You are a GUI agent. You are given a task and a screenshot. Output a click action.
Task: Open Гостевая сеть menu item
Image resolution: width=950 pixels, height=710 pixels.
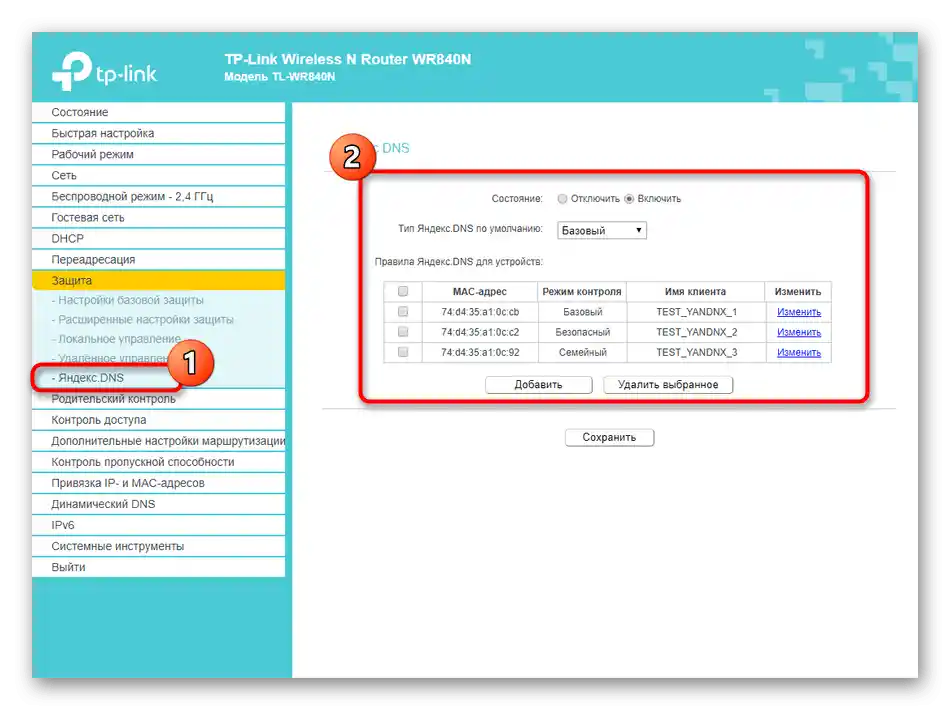[x=158, y=217]
